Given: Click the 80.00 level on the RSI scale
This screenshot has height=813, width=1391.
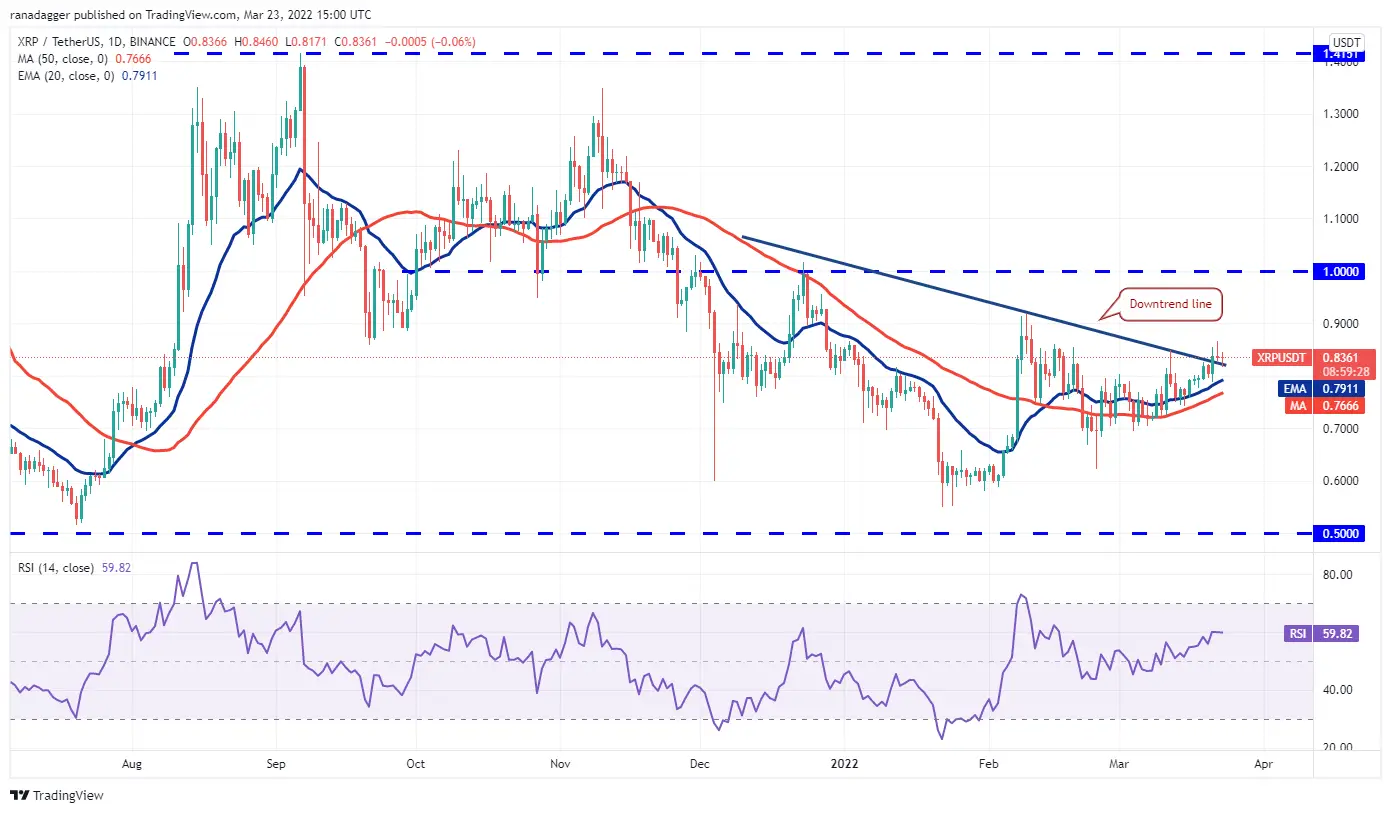Looking at the screenshot, I should 1338,575.
